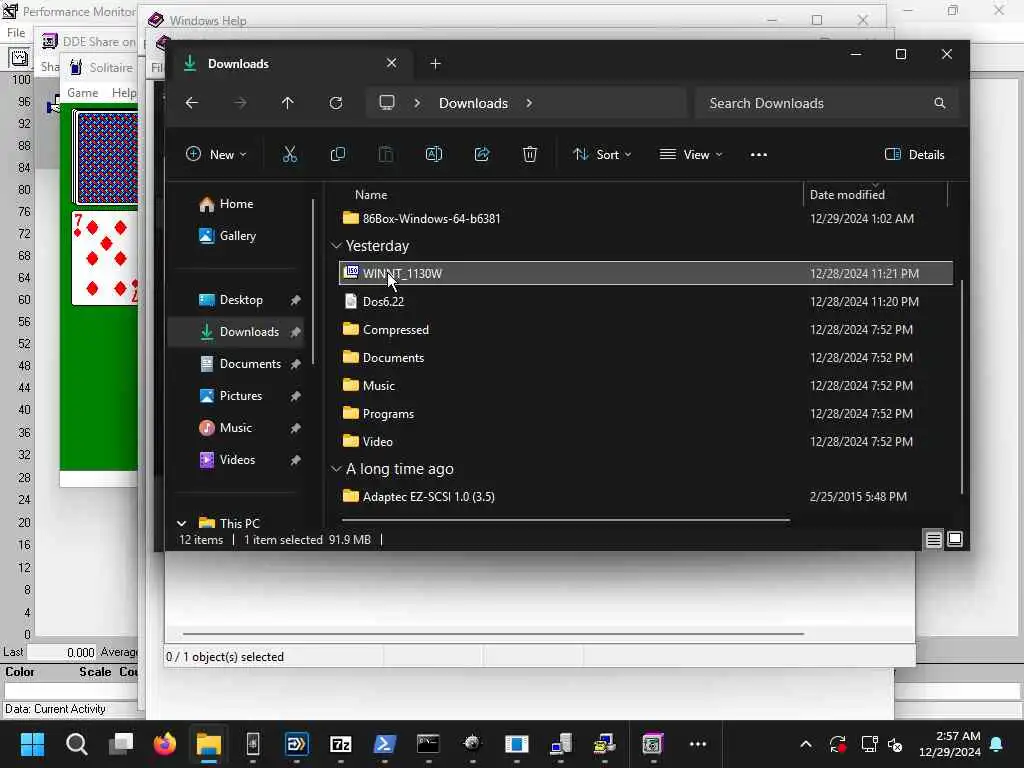The width and height of the screenshot is (1024, 768).
Task: Select the Compressed folder
Action: 645,330
